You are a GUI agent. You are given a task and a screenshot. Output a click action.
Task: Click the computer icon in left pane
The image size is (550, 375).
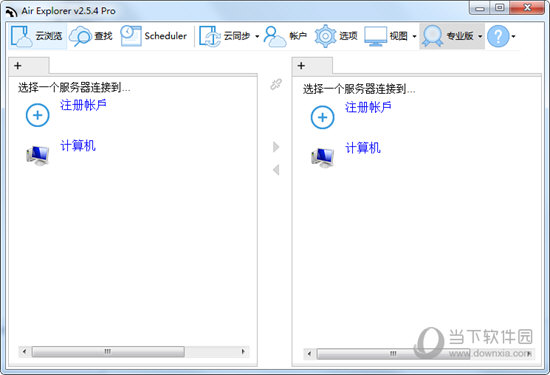(x=38, y=155)
